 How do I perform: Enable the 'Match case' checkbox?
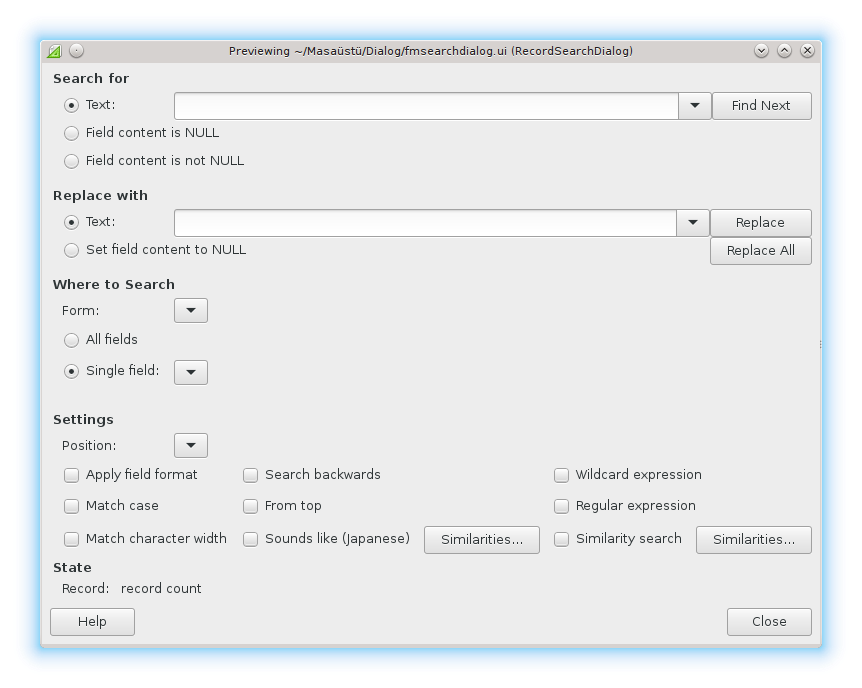coord(72,506)
